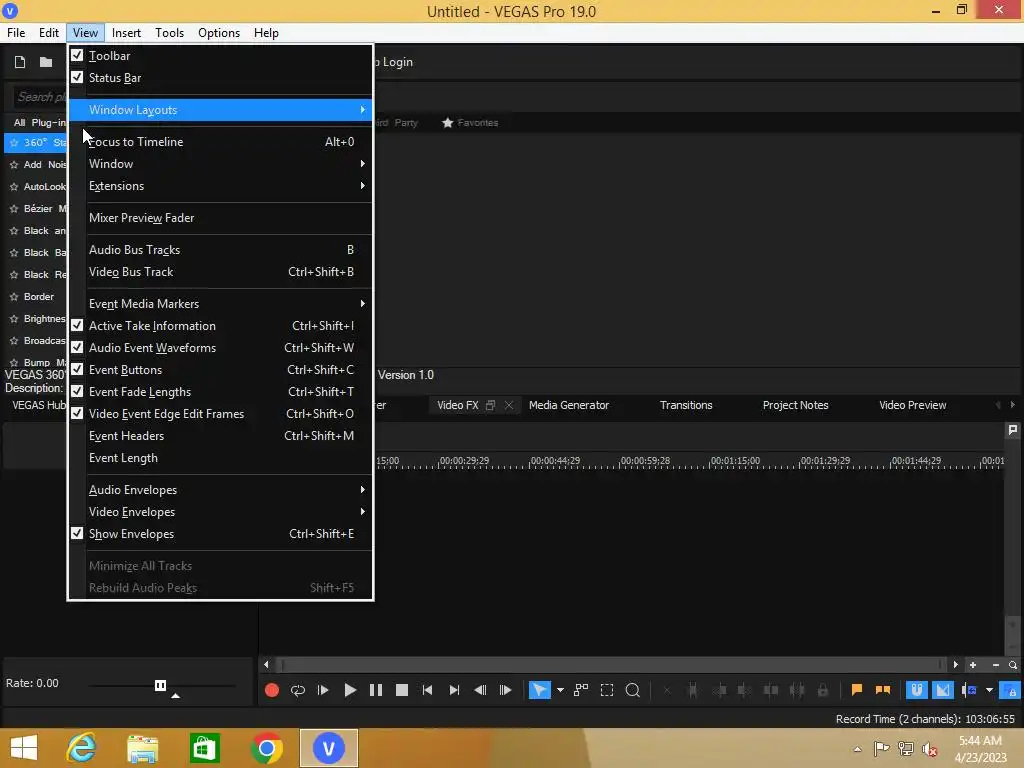
Task: Enable Event Headers option
Action: tap(220, 436)
